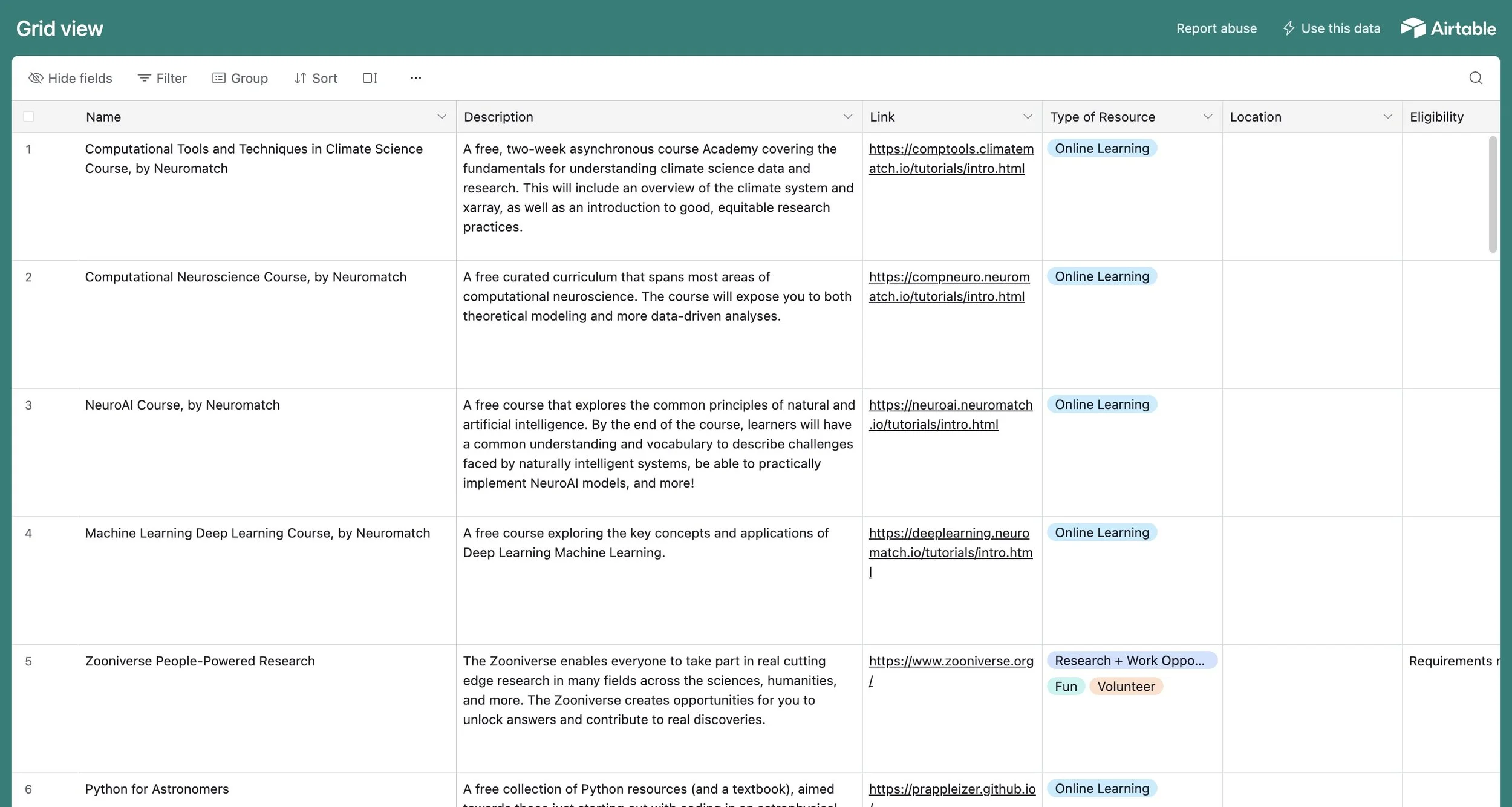
Task: Expand Name column dropdown arrow
Action: (442, 117)
